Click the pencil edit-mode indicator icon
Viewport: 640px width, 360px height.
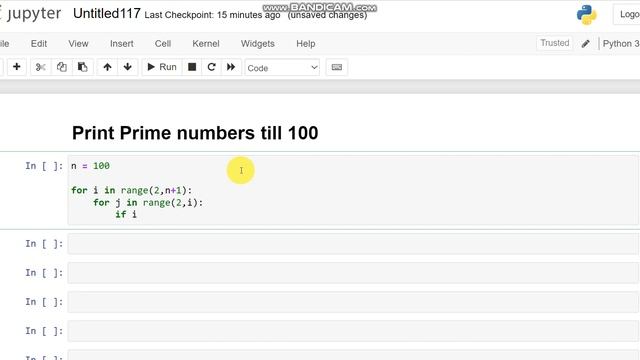pyautogui.click(x=585, y=44)
